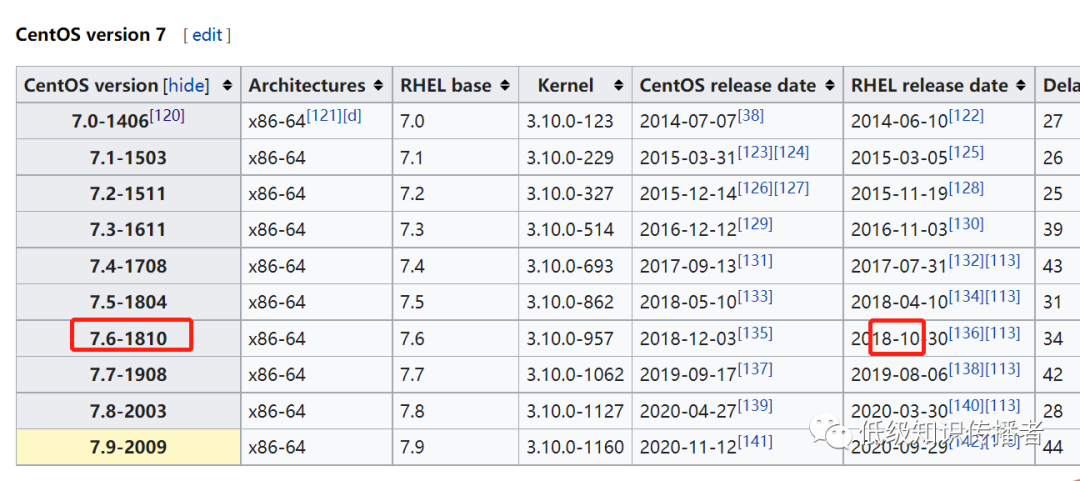Click the CentOS release date column header
This screenshot has width=1080, height=481.
[737, 85]
